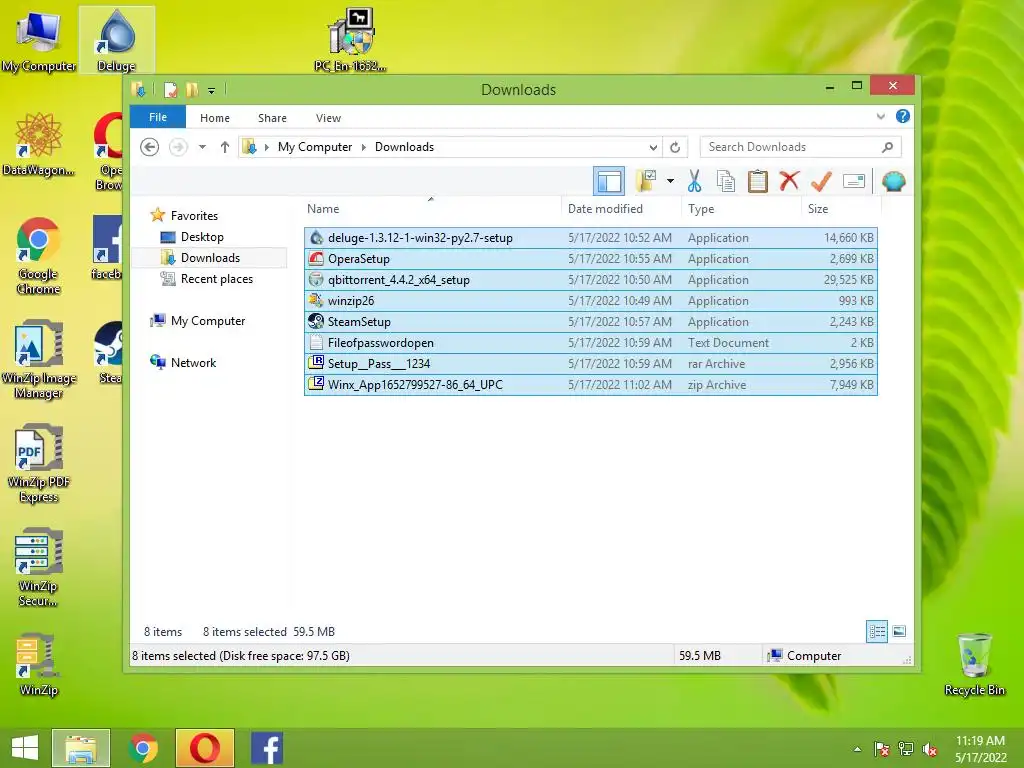Screen dimensions: 1024x768
Task: Select the Fileofpasswordopen text document
Action: pos(590,342)
